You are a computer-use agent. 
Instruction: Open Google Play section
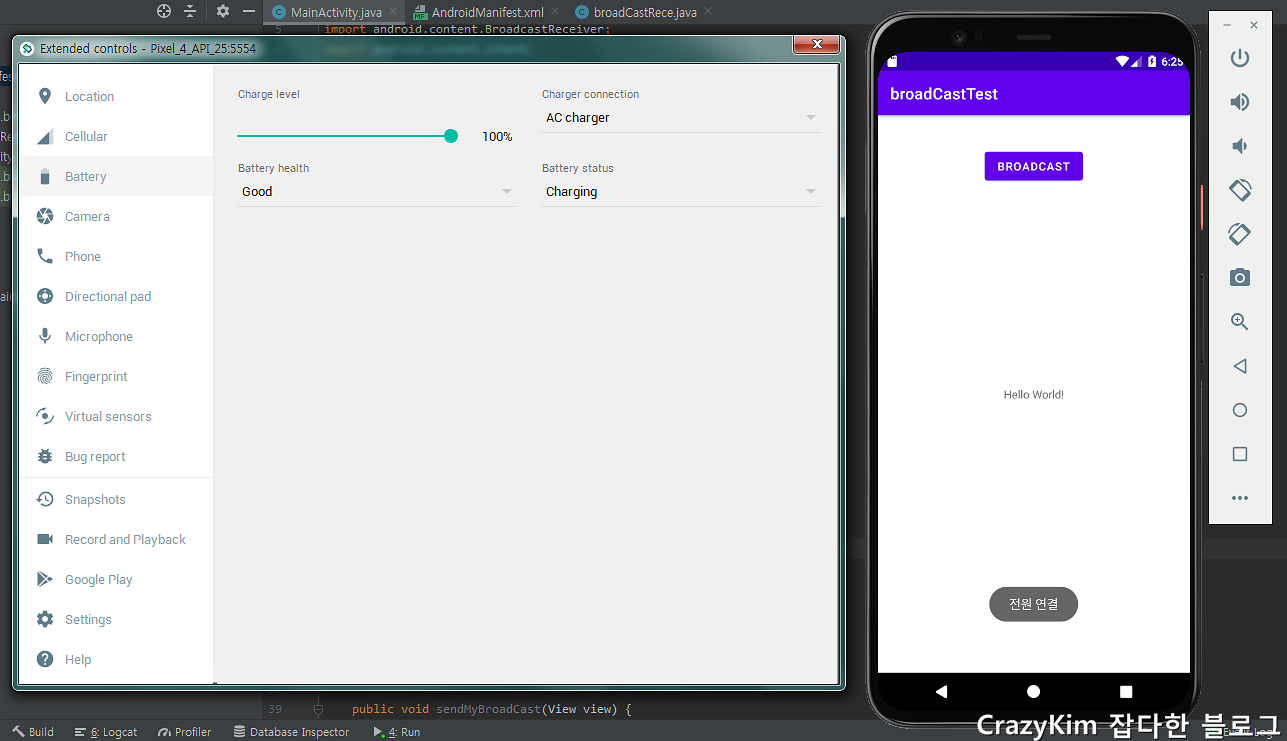tap(116, 580)
